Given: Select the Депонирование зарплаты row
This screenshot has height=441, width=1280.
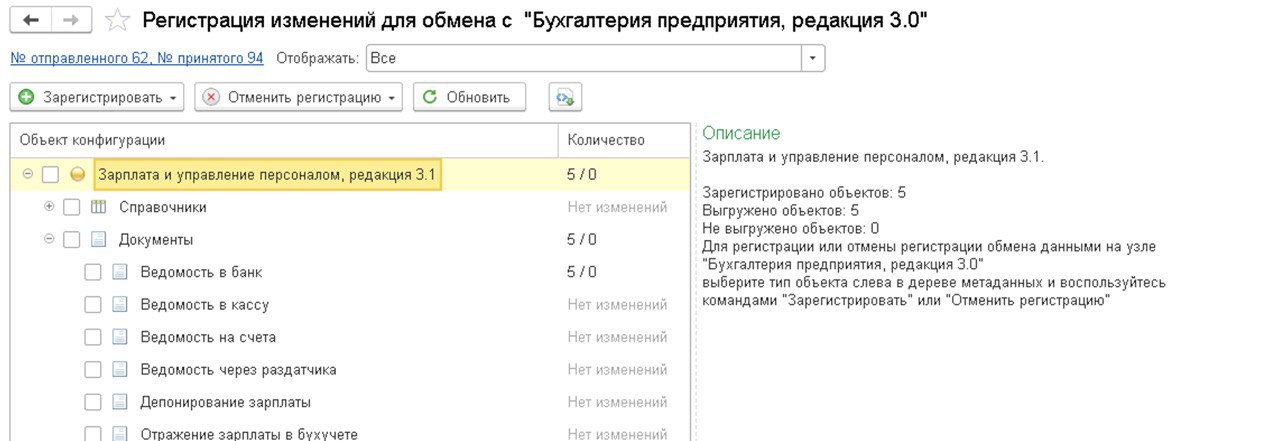Looking at the screenshot, I should click(x=350, y=402).
